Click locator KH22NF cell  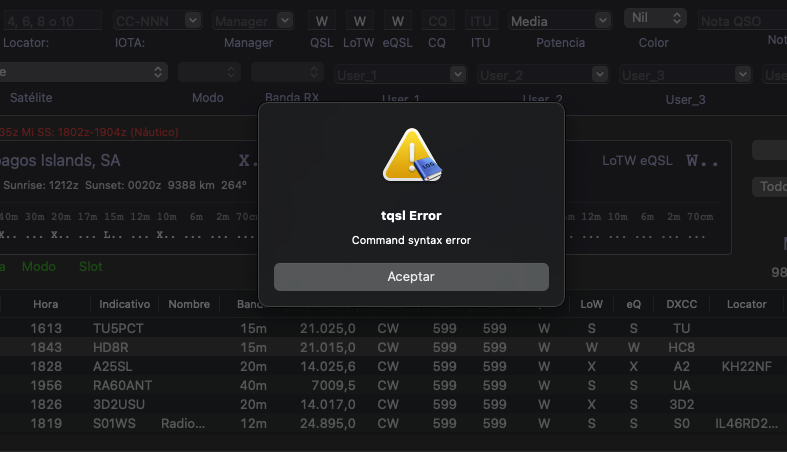[x=746, y=366]
